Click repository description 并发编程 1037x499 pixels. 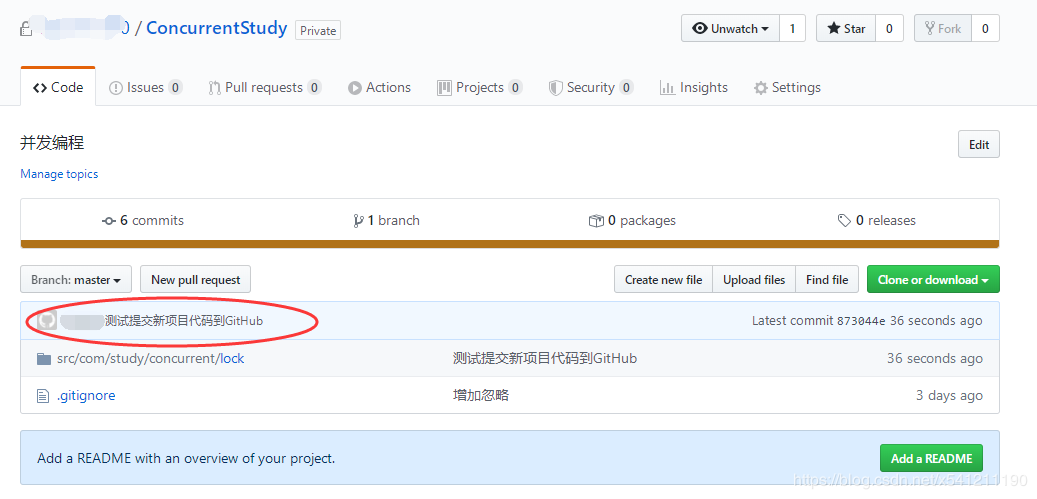52,142
